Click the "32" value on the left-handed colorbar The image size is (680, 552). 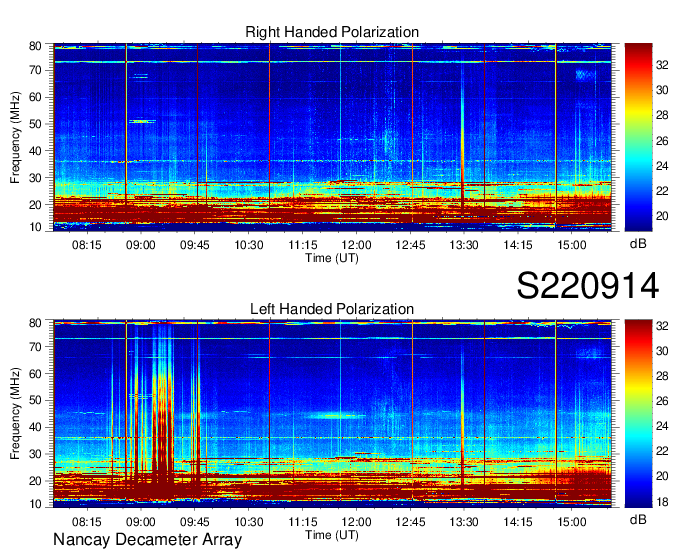point(662,326)
